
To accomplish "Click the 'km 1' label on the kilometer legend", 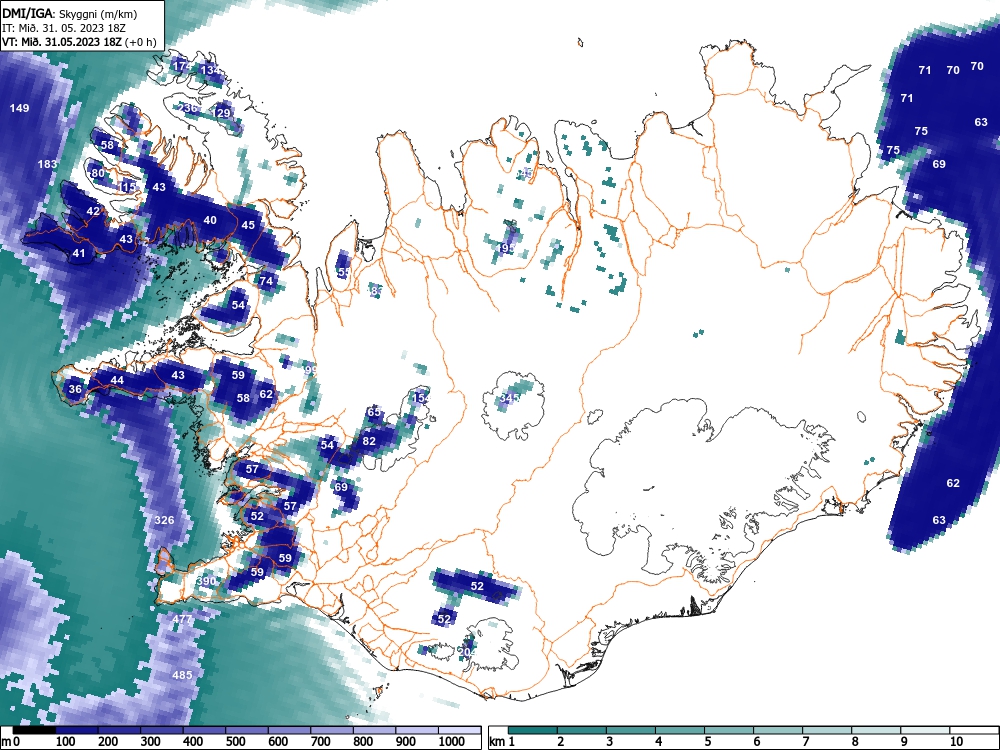I will [502, 741].
